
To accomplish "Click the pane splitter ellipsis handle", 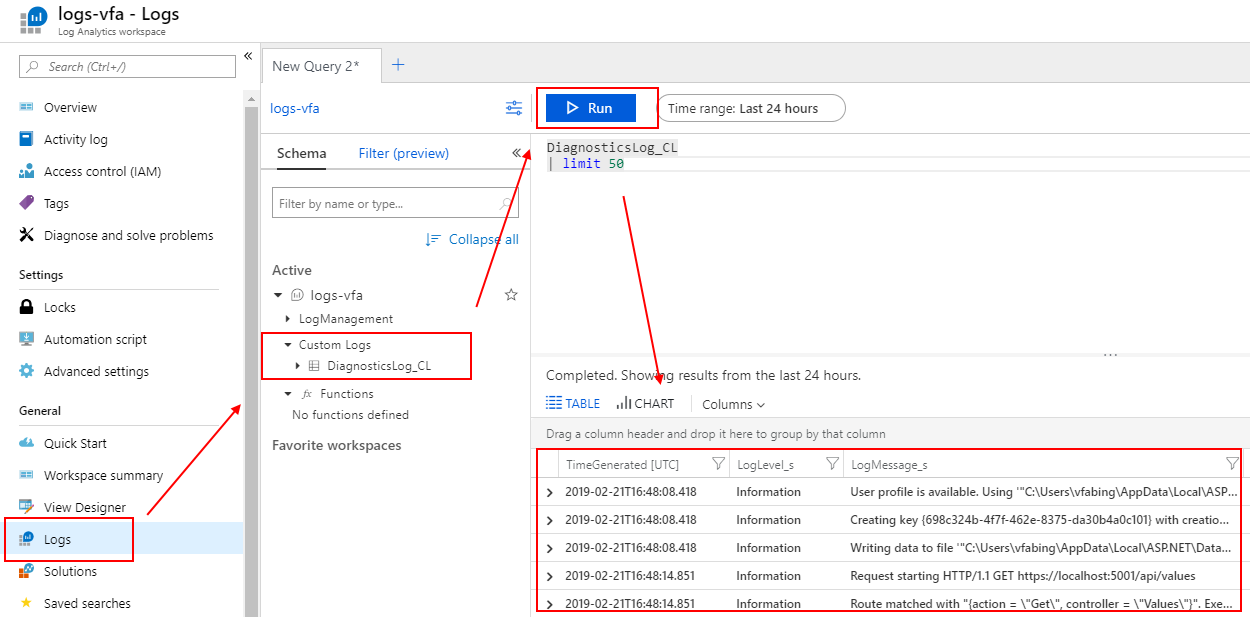I will tap(1110, 355).
